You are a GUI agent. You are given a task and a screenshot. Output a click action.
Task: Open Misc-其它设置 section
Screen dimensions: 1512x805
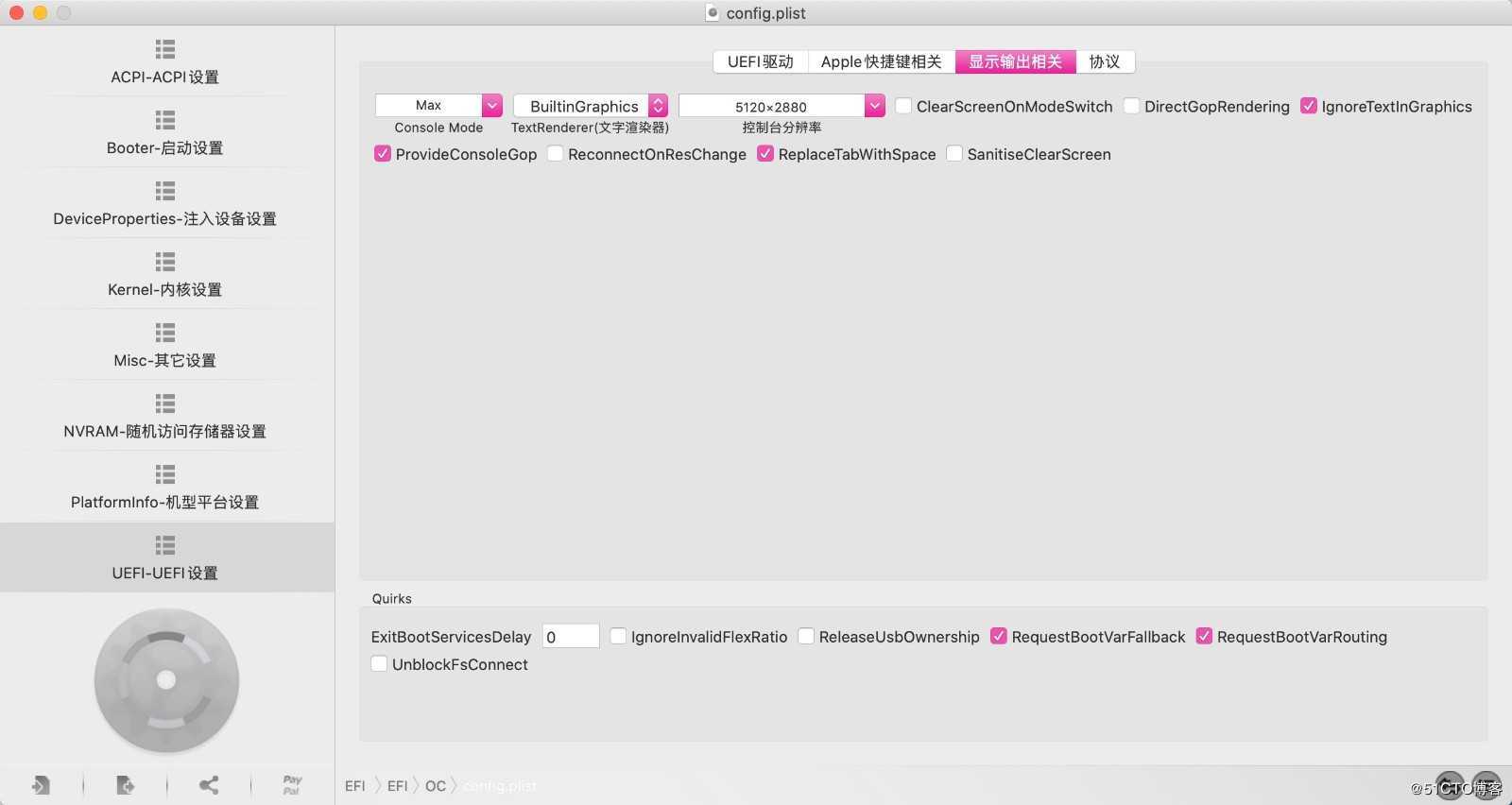[165, 345]
